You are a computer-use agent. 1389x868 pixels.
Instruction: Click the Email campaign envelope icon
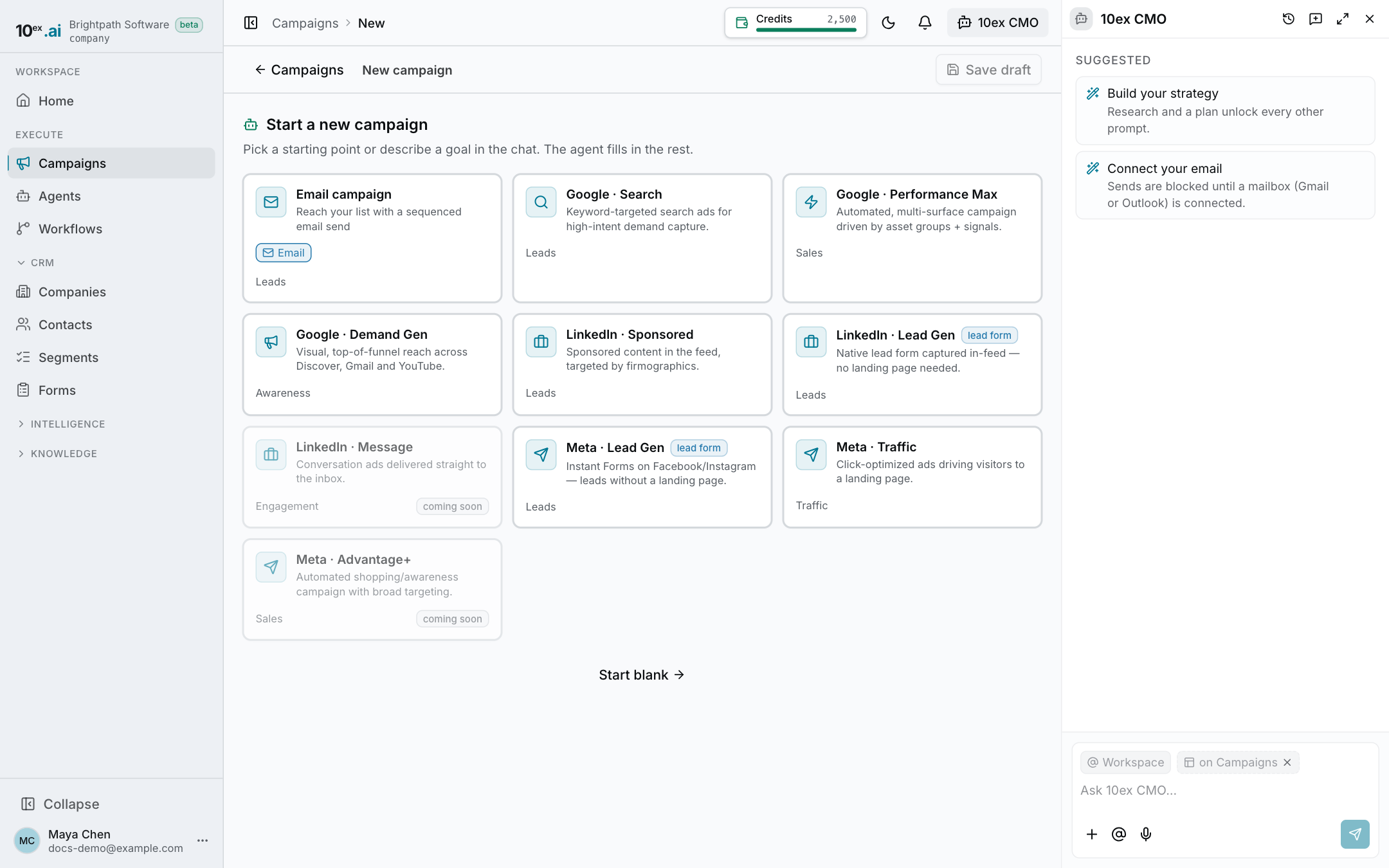click(271, 203)
